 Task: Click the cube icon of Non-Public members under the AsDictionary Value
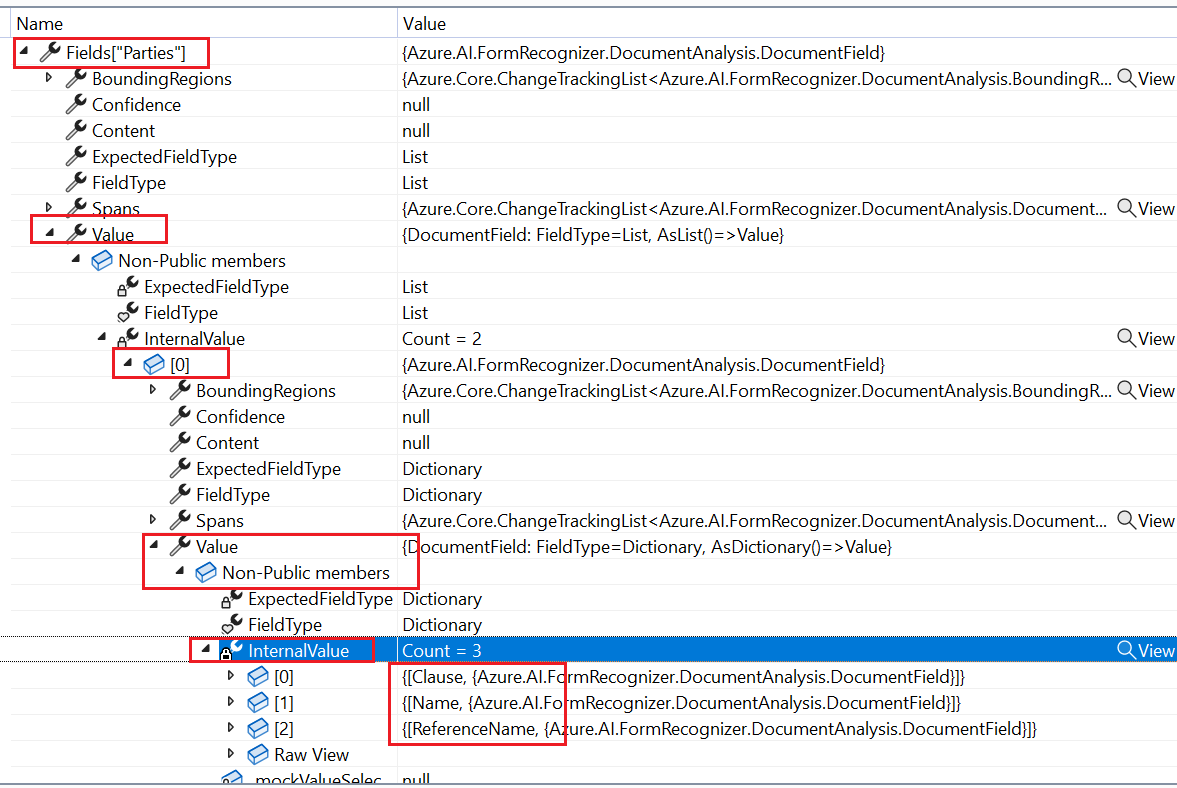pos(206,573)
